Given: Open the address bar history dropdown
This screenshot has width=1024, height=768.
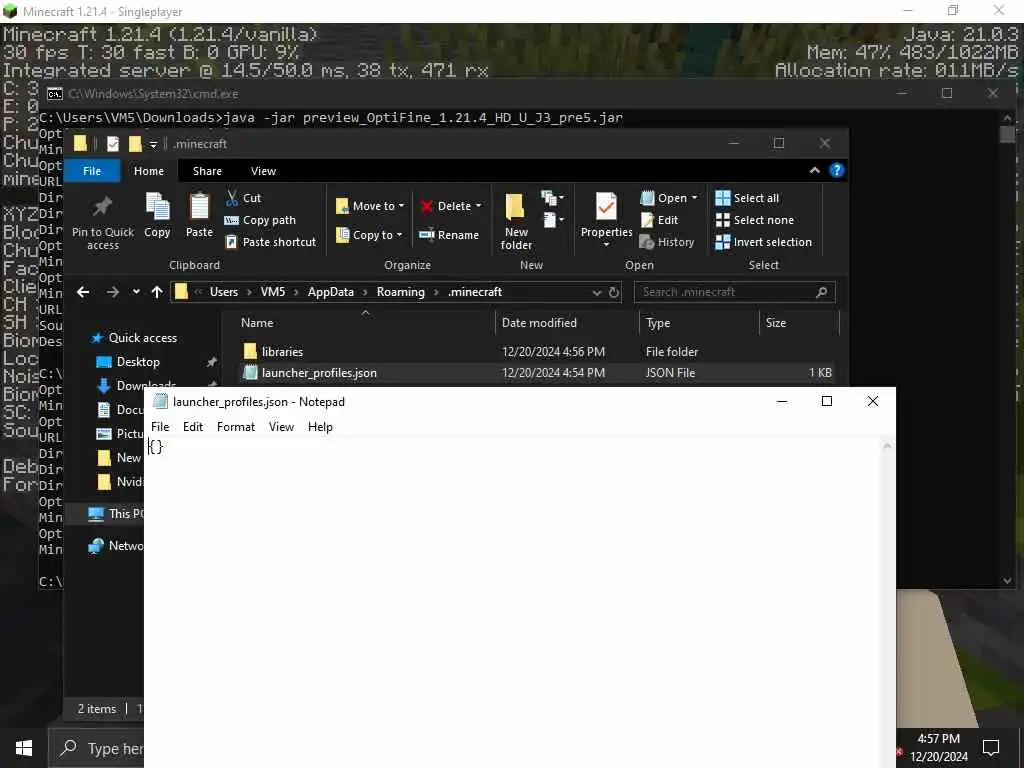Looking at the screenshot, I should click(x=596, y=293).
